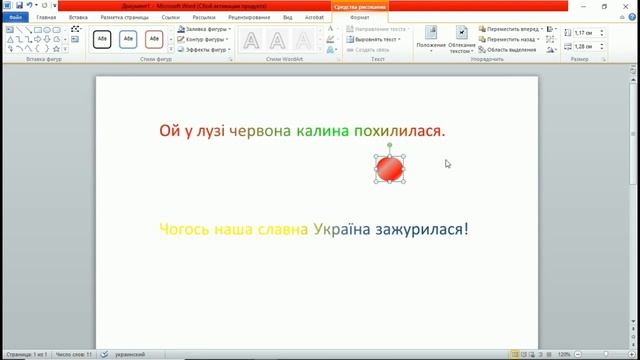The width and height of the screenshot is (640, 360).
Task: Switch to the Разметка страницы tab
Action: click(124, 18)
